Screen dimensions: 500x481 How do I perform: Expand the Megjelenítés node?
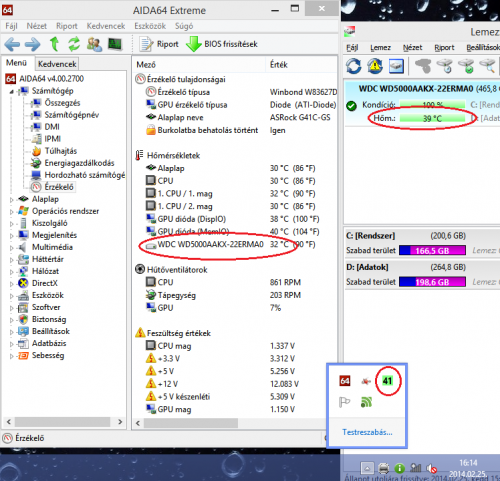11,235
